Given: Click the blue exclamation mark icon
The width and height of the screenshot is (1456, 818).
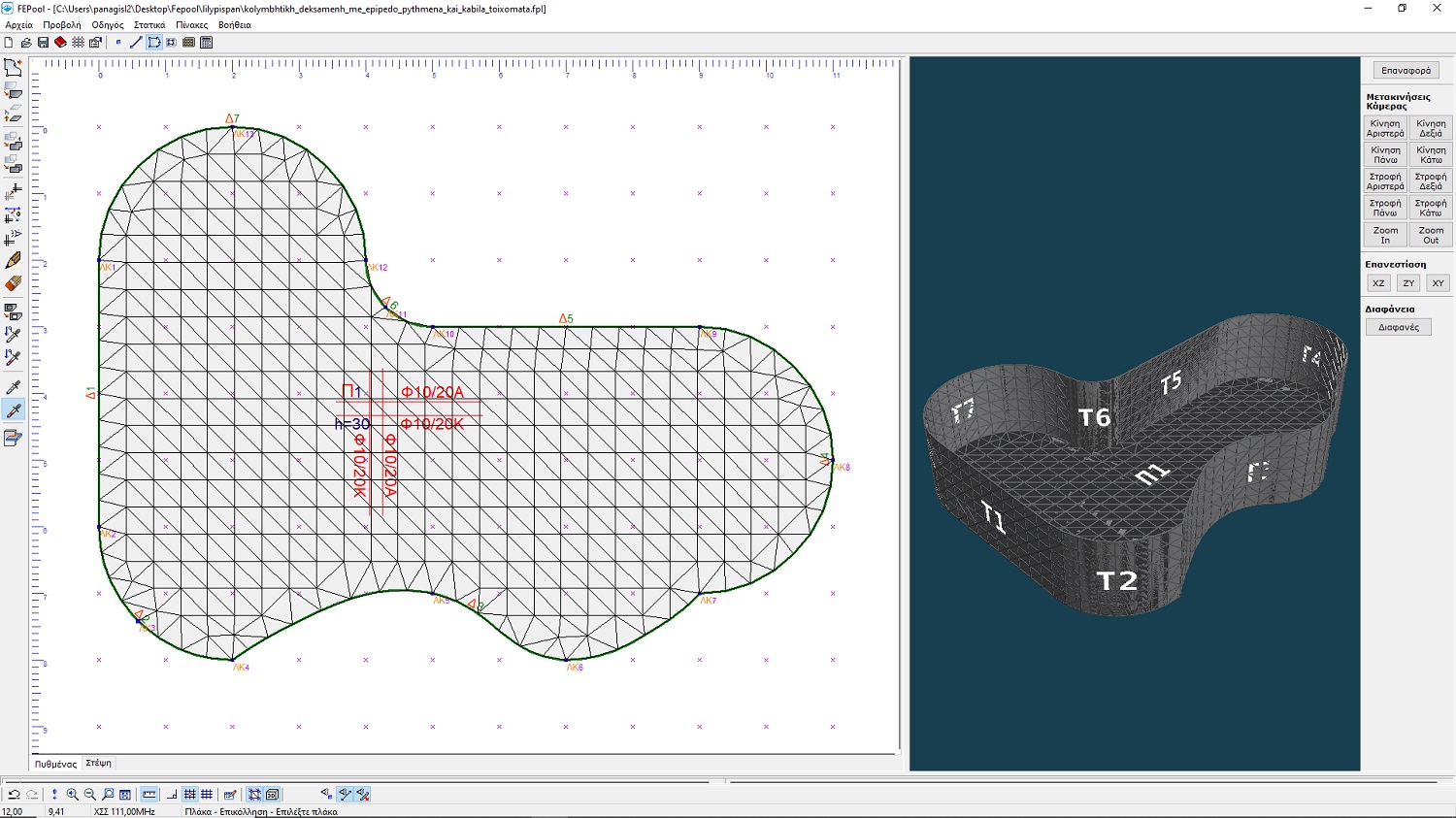Looking at the screenshot, I should [54, 795].
